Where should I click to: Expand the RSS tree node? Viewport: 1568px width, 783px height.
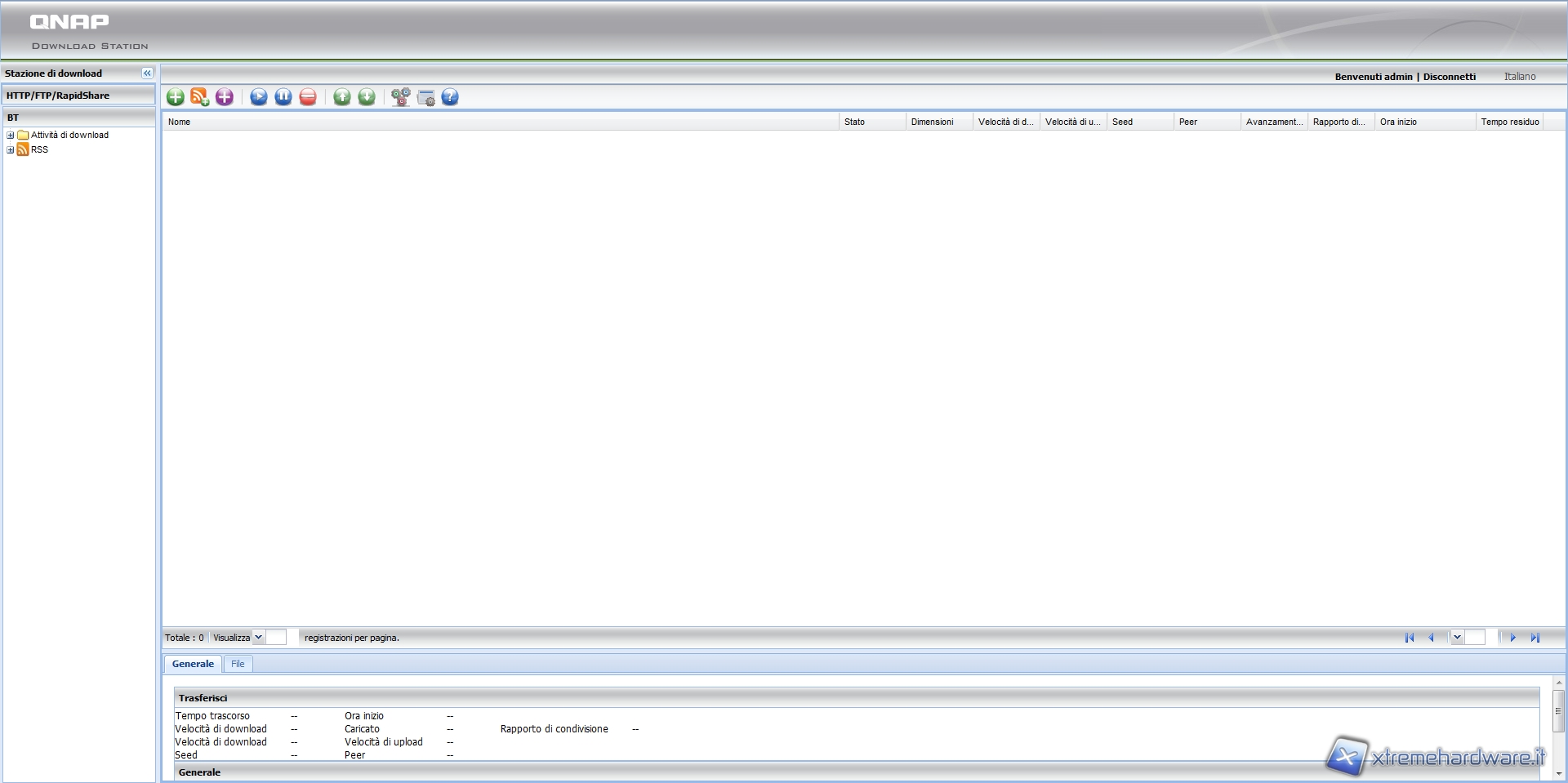11,150
